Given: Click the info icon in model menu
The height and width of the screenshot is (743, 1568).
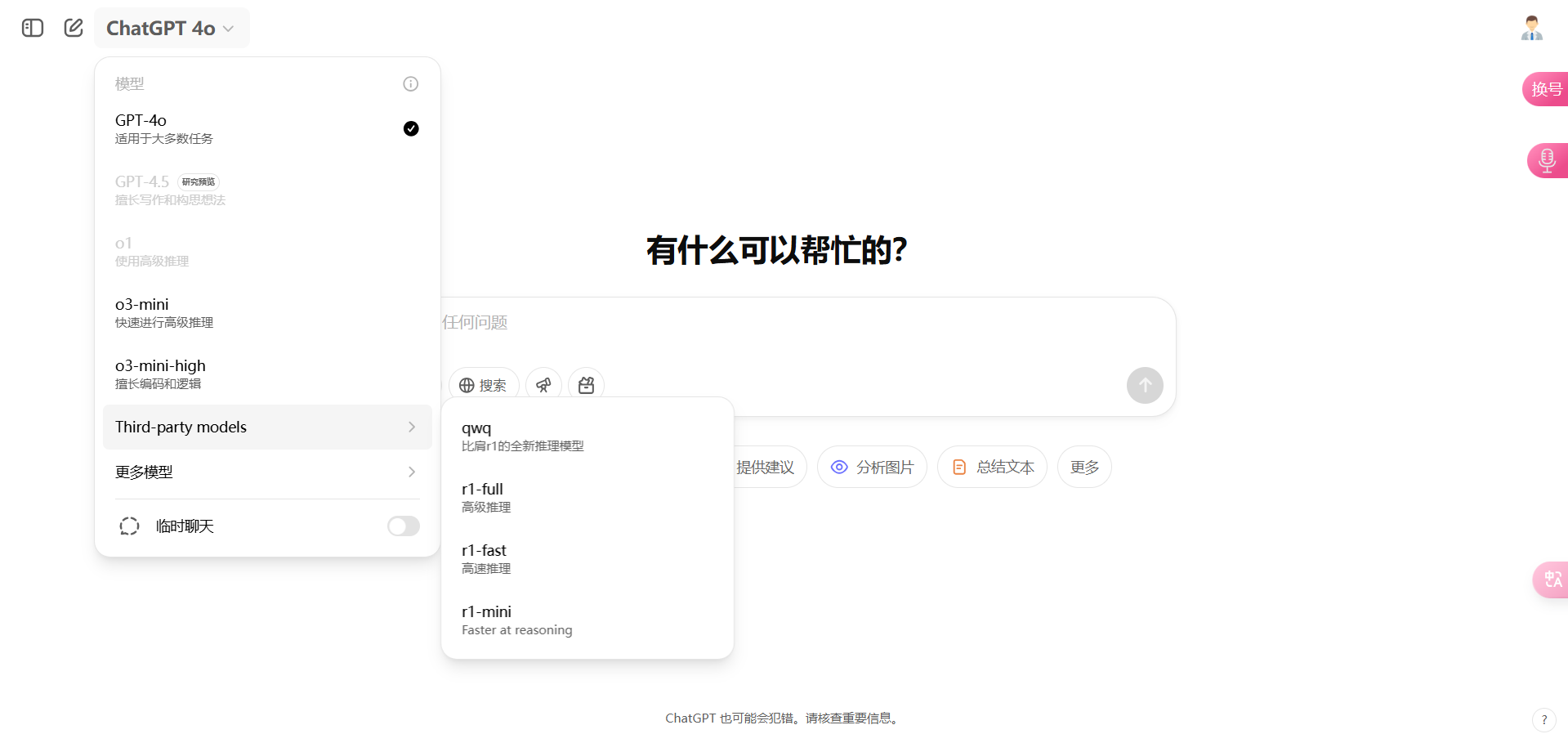Looking at the screenshot, I should click(x=409, y=83).
